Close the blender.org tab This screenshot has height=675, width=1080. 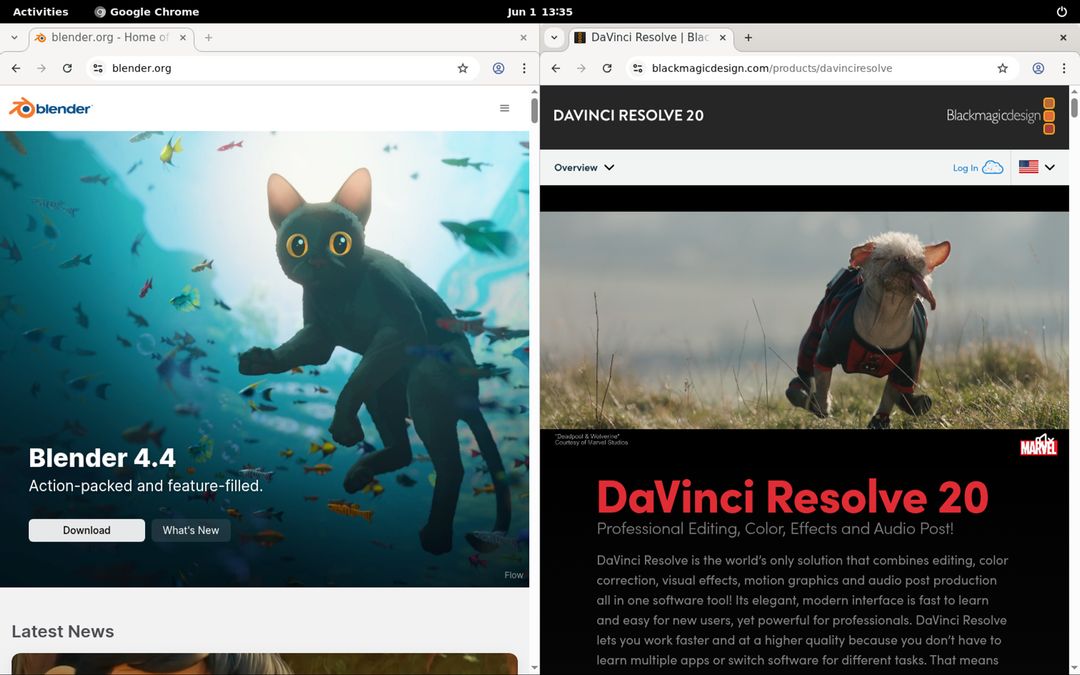(x=183, y=38)
